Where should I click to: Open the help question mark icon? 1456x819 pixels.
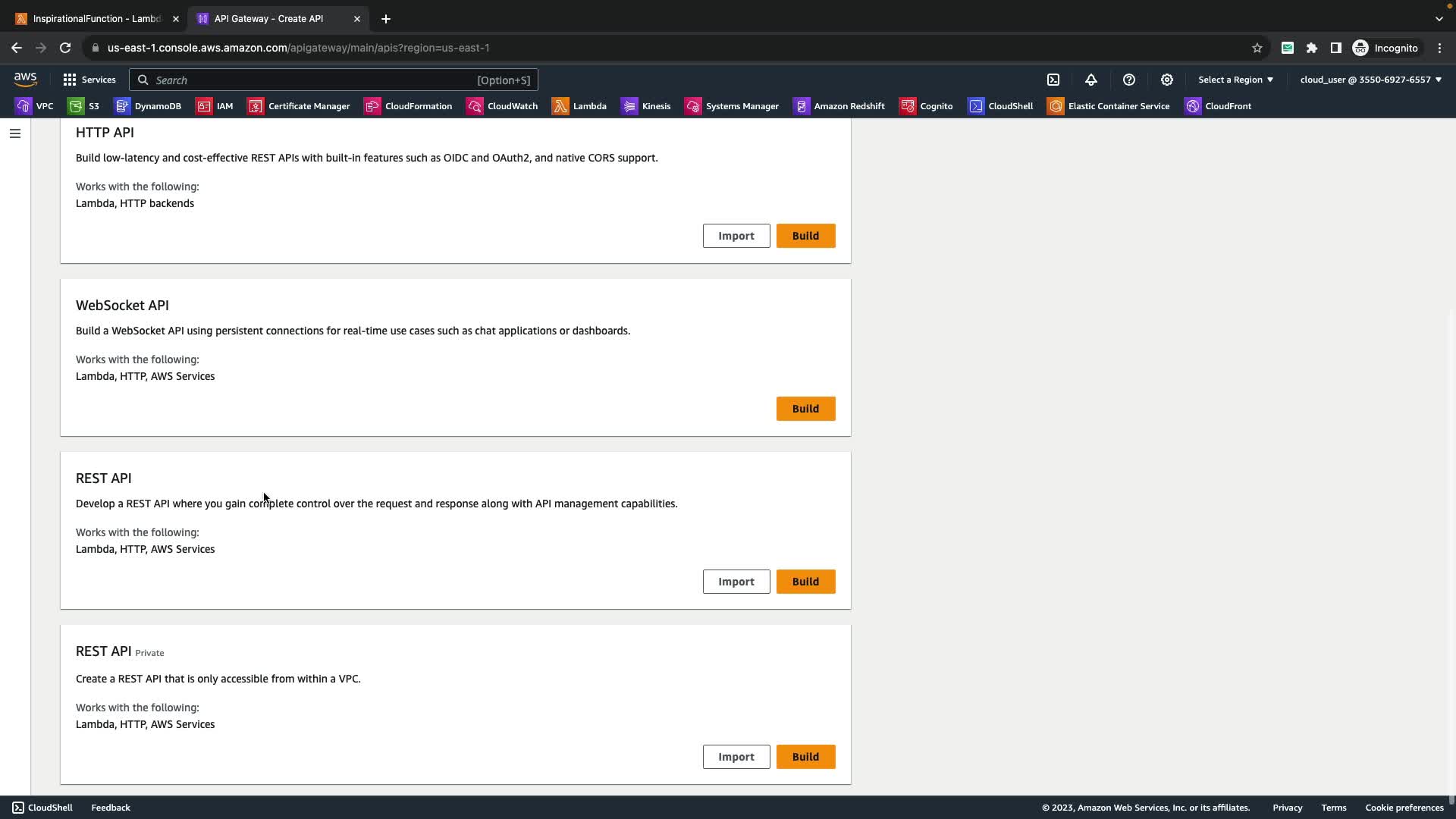pos(1129,80)
